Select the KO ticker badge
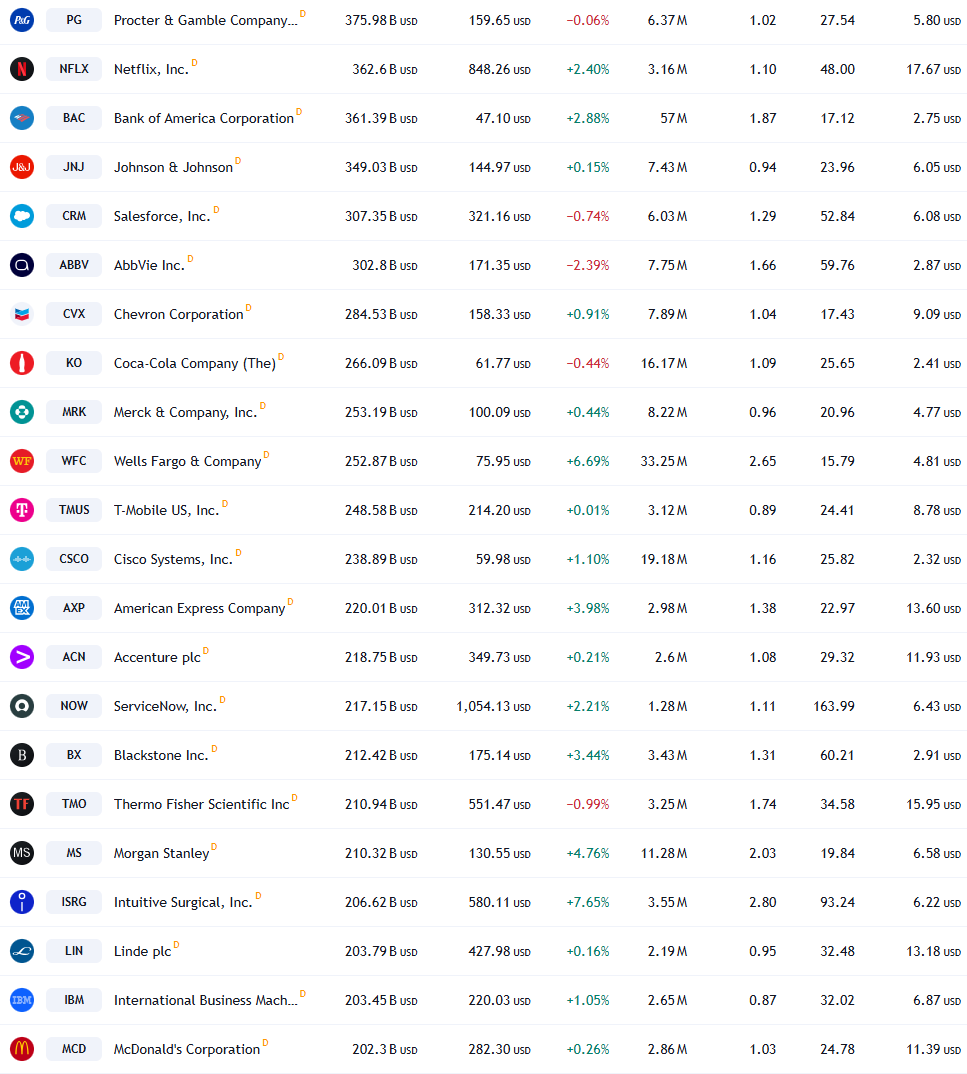The height and width of the screenshot is (1074, 967). pos(74,362)
